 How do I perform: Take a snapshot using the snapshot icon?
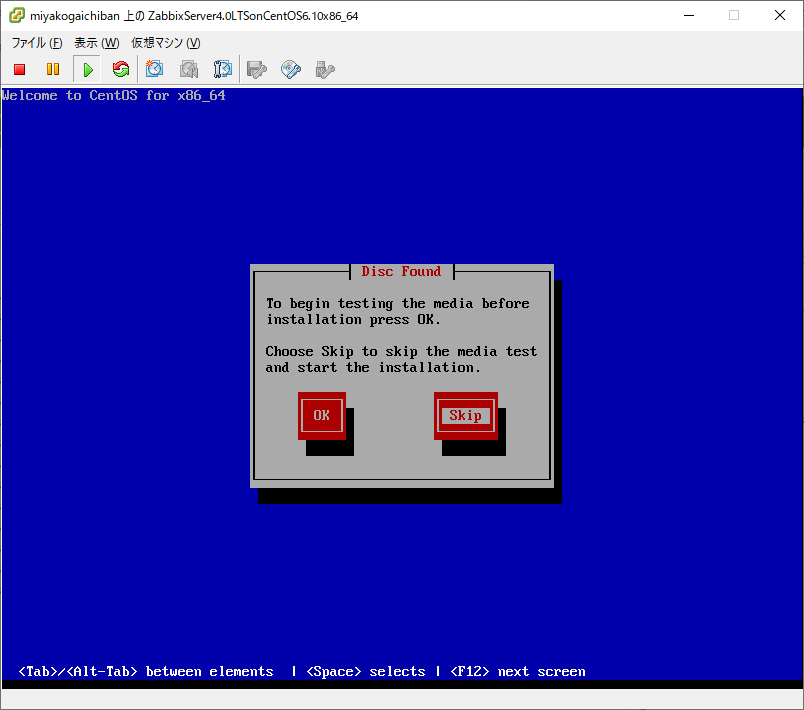154,69
